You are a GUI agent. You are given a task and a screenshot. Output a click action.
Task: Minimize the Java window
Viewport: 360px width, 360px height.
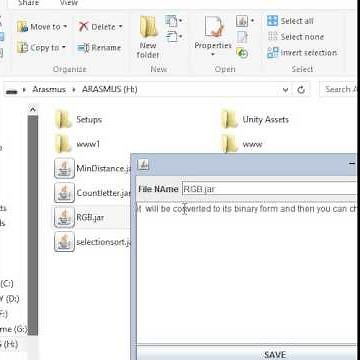pos(352,164)
